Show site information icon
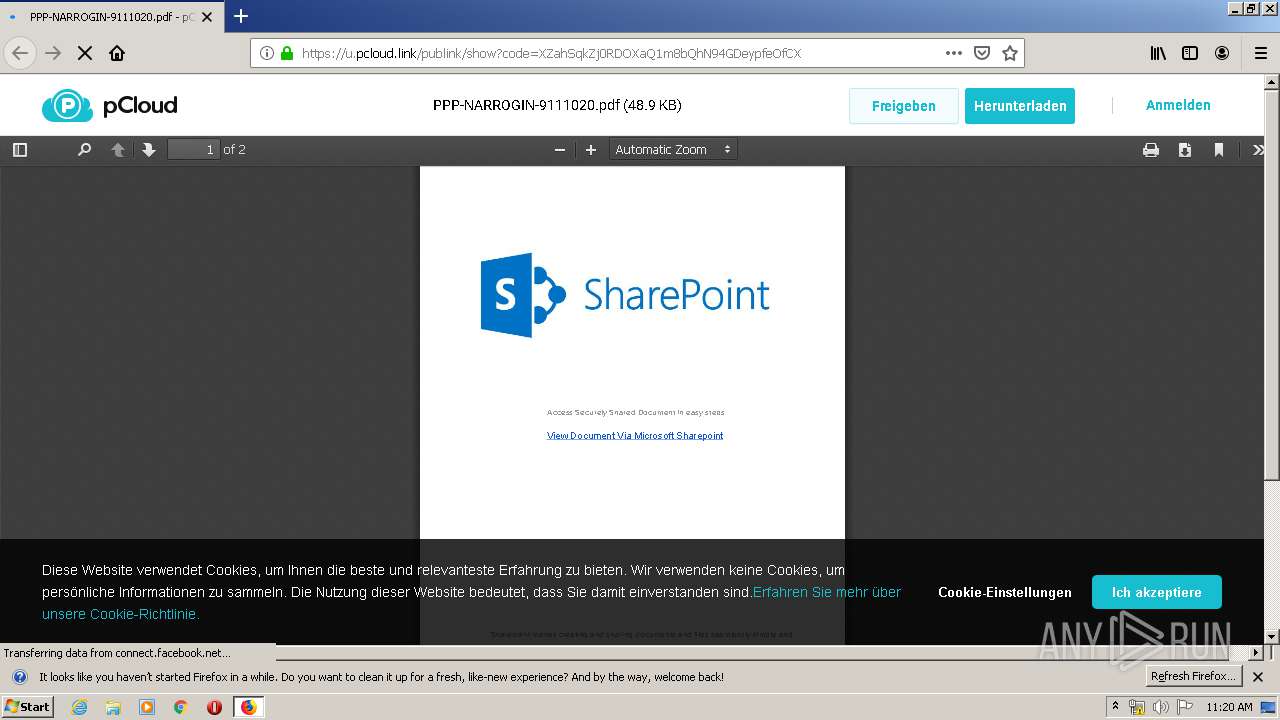This screenshot has height=720, width=1280. click(x=267, y=53)
